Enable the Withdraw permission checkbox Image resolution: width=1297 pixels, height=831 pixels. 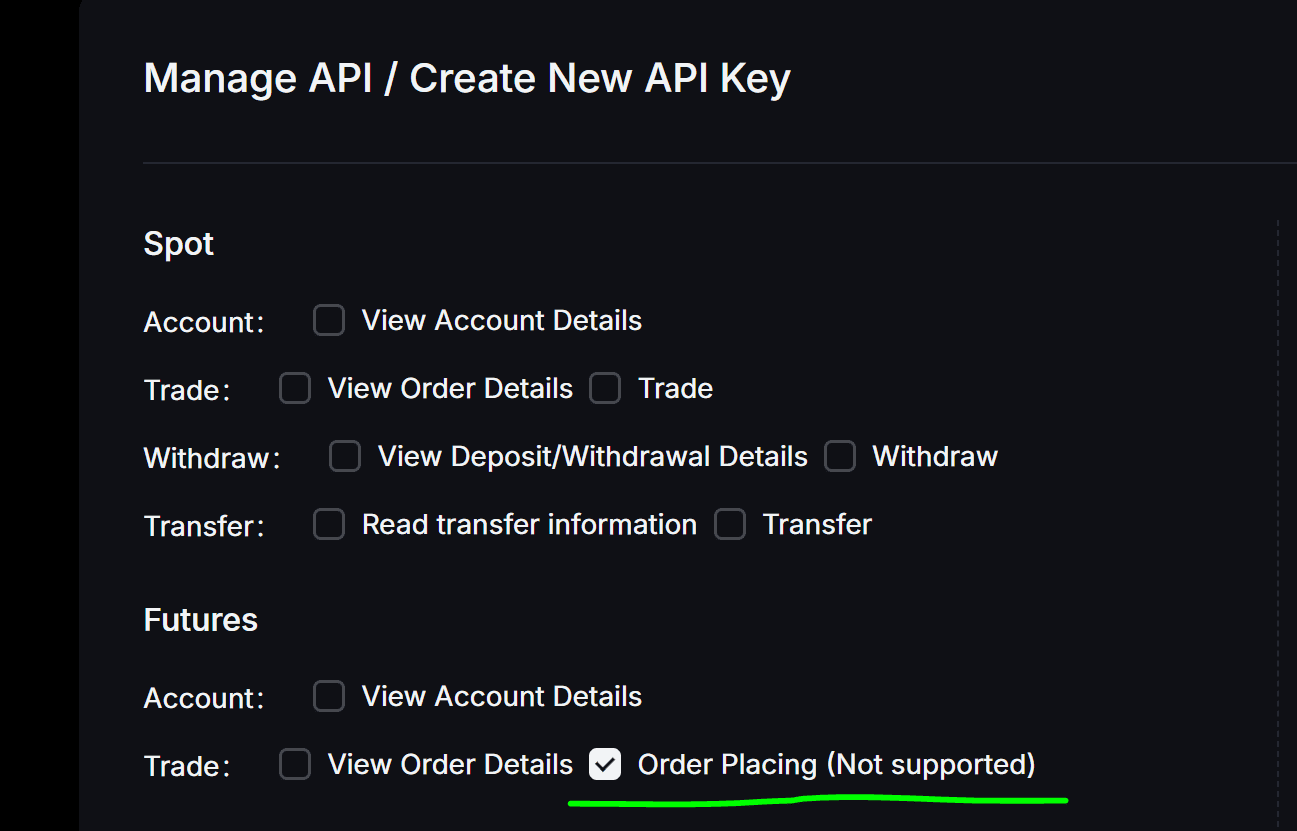click(840, 457)
